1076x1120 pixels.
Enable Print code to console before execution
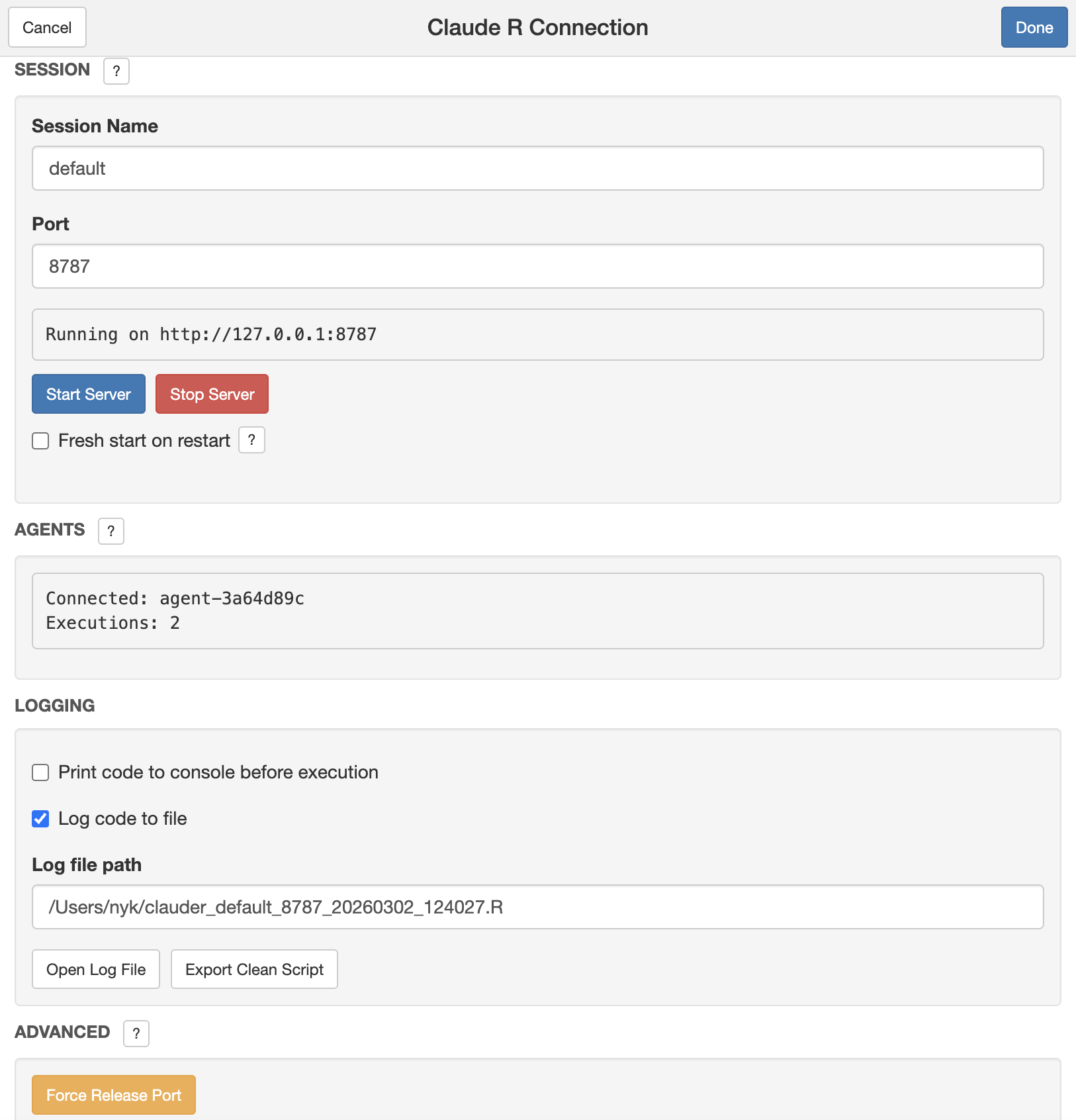40,772
